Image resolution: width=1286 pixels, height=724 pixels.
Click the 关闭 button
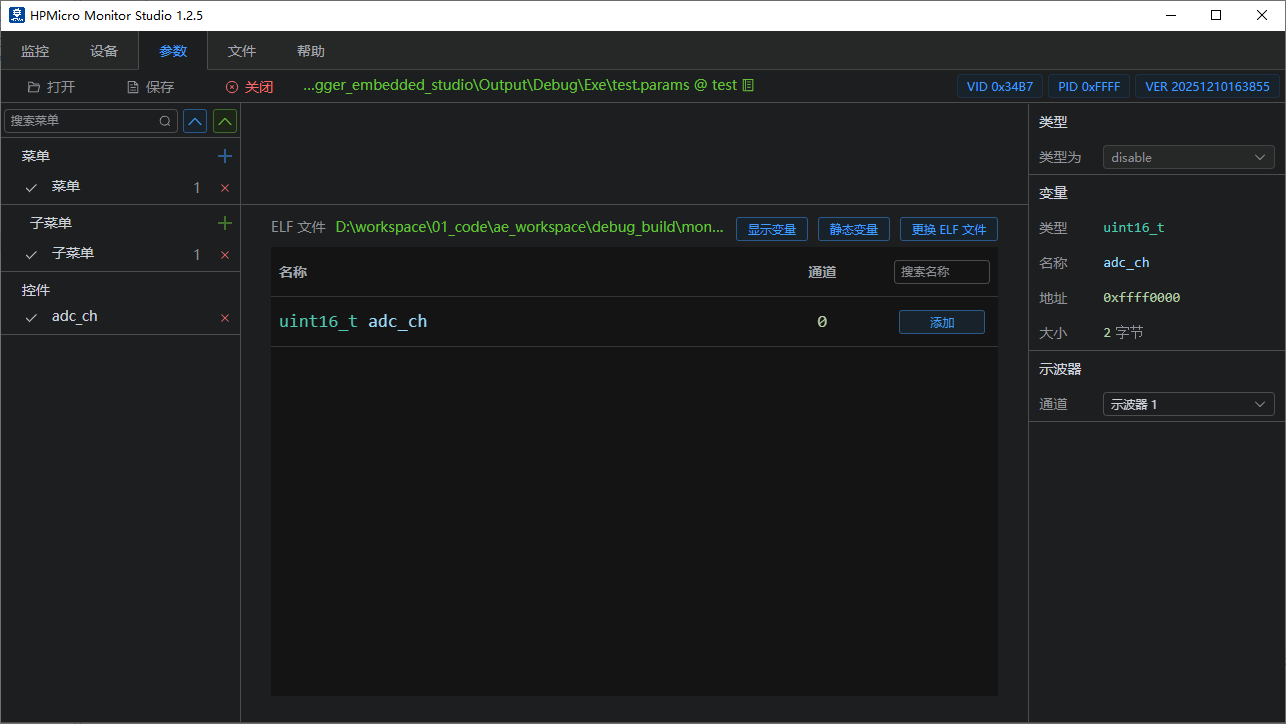point(249,87)
